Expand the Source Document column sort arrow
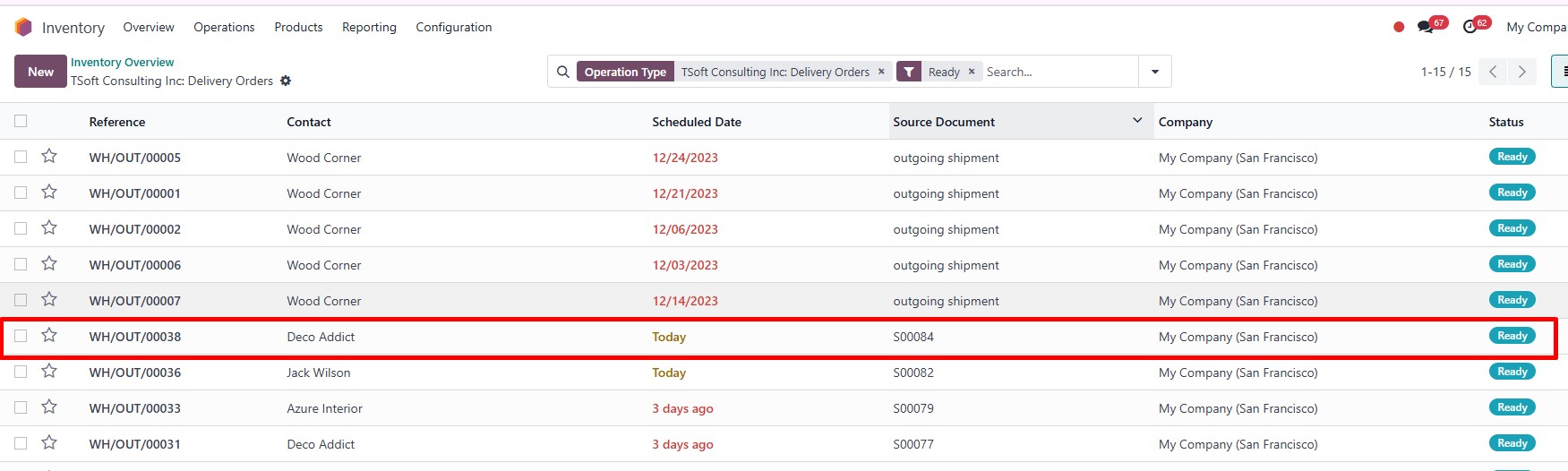The width and height of the screenshot is (1568, 471). click(x=1137, y=120)
